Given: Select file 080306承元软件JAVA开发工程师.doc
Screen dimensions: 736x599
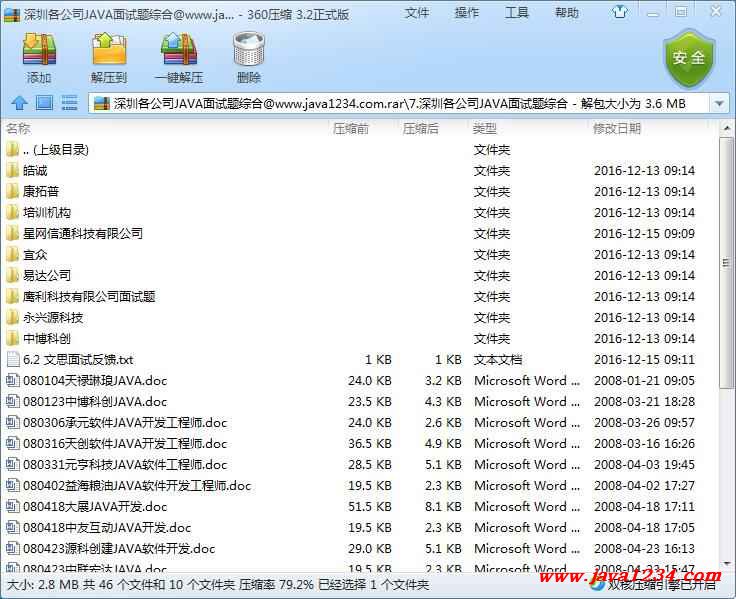Looking at the screenshot, I should (125, 423).
